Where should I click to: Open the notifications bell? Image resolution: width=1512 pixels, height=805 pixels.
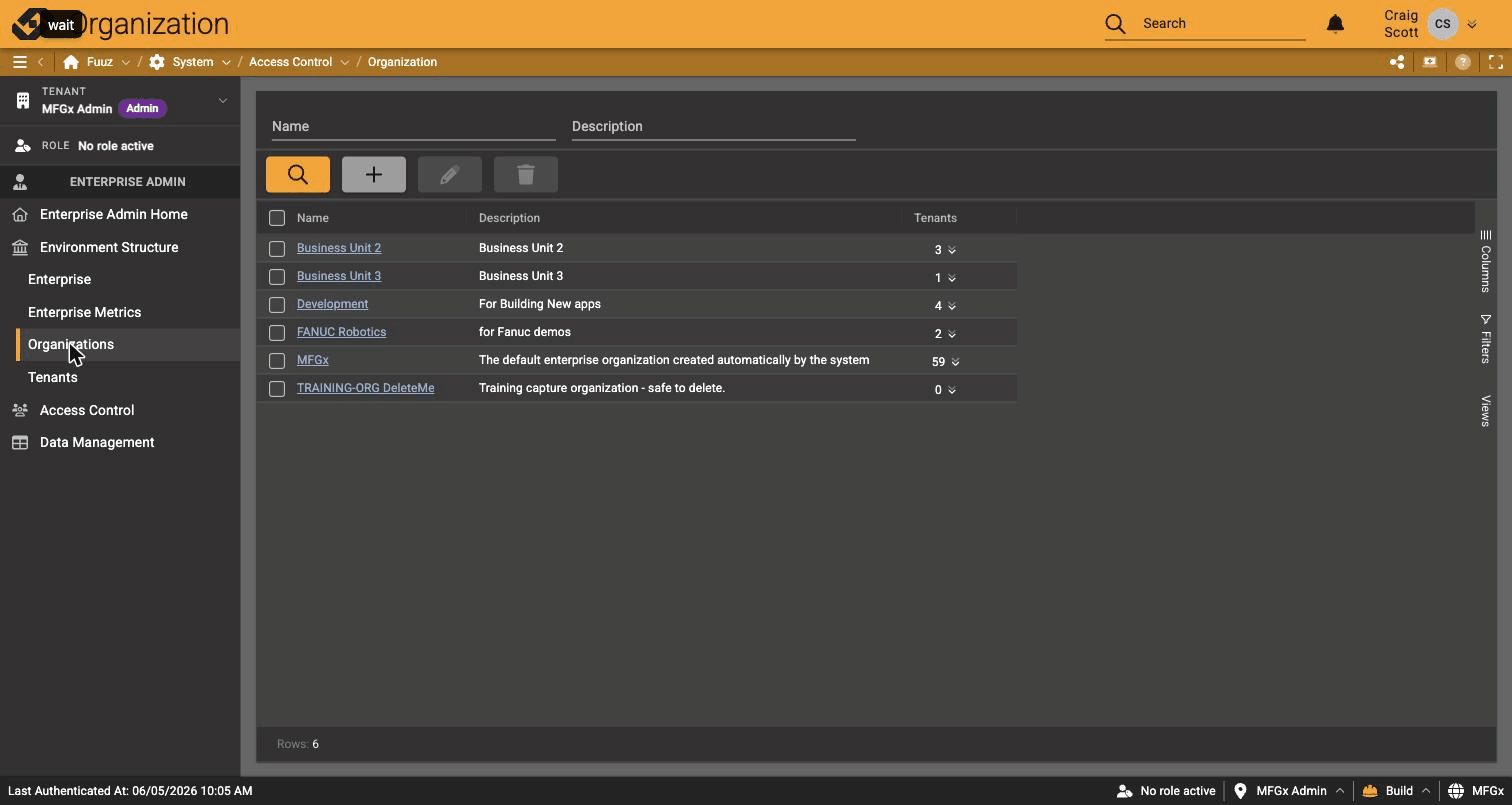pos(1335,23)
